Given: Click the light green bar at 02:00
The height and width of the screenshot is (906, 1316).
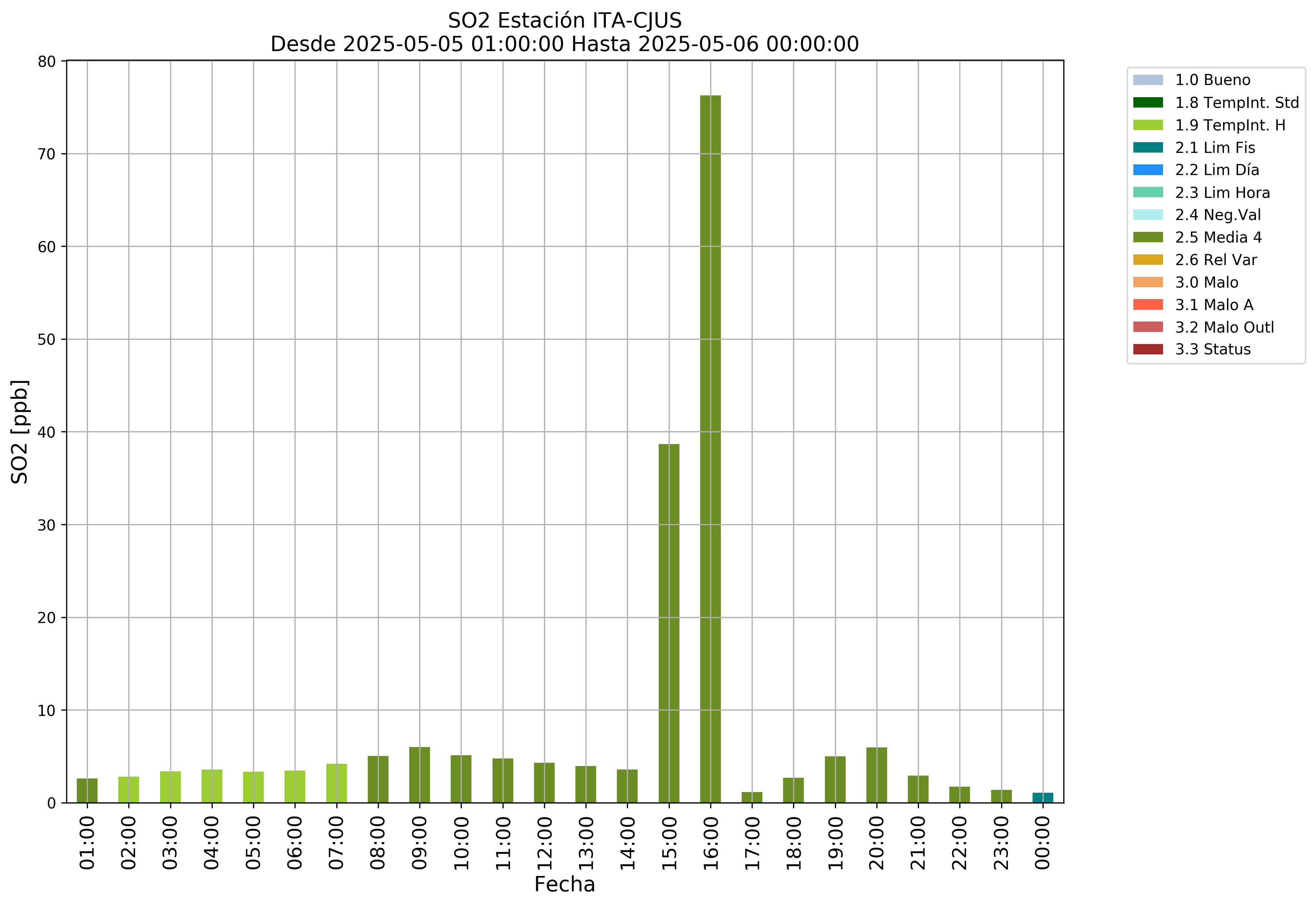Looking at the screenshot, I should (x=128, y=790).
